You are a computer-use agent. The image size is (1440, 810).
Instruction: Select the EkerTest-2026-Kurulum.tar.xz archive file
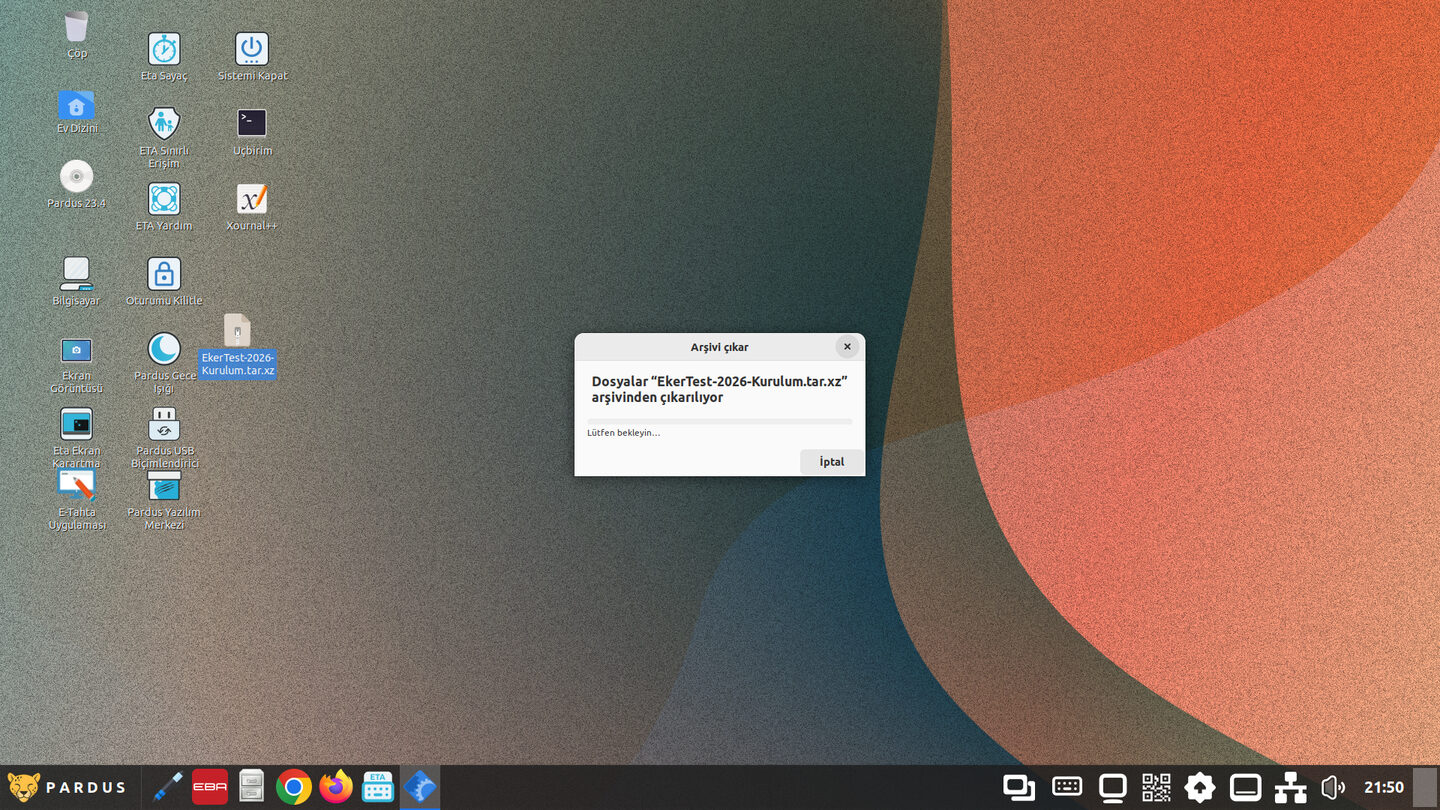[237, 331]
